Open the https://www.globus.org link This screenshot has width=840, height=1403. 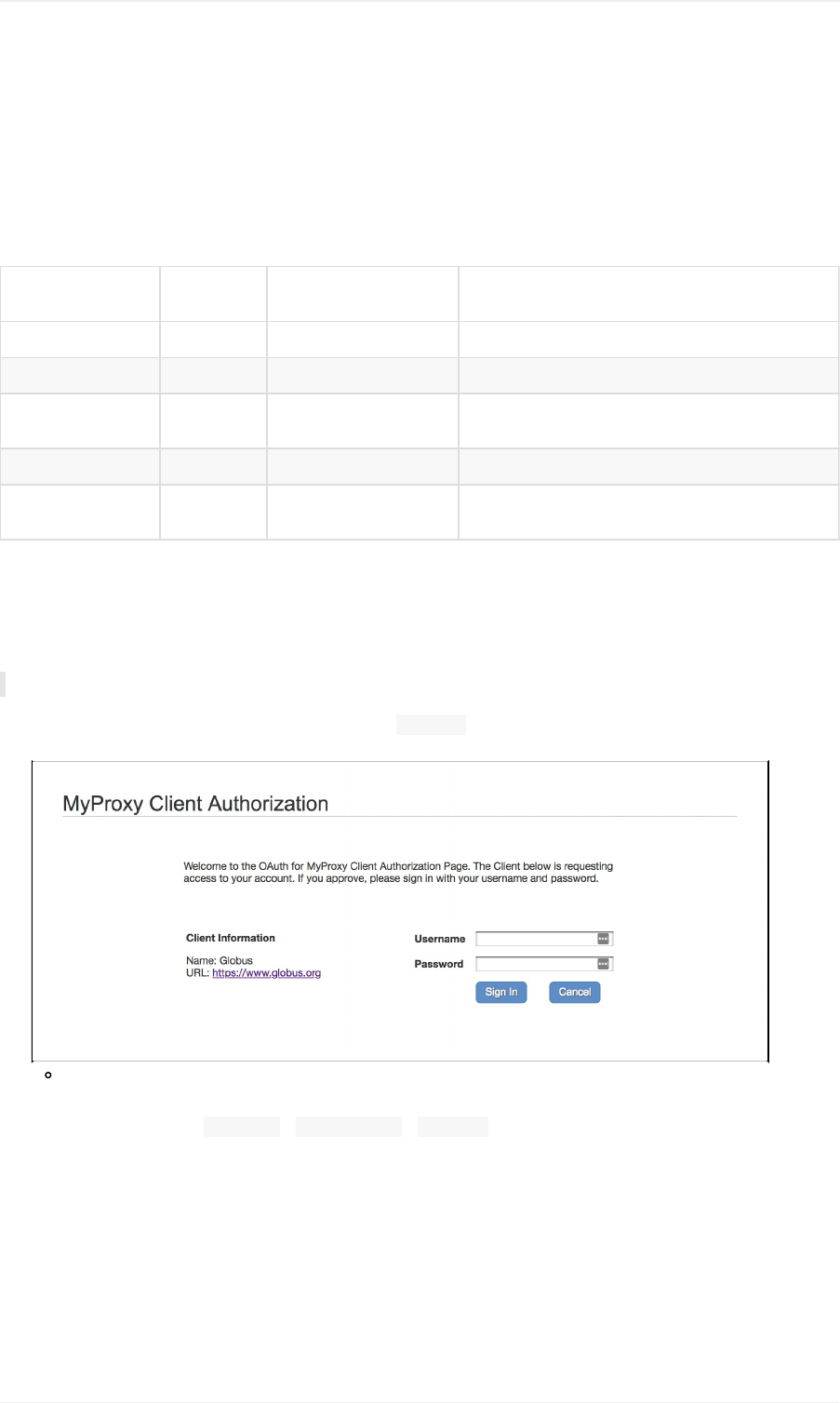coord(266,973)
